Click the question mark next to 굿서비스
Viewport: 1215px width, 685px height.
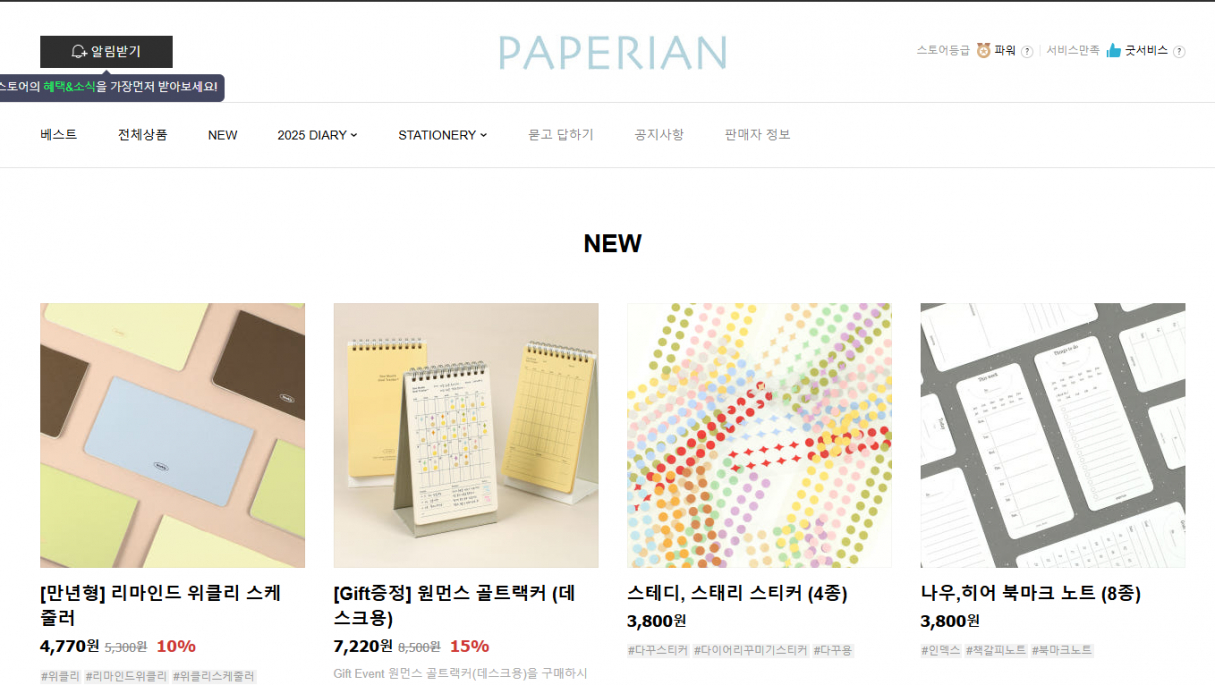[1179, 51]
